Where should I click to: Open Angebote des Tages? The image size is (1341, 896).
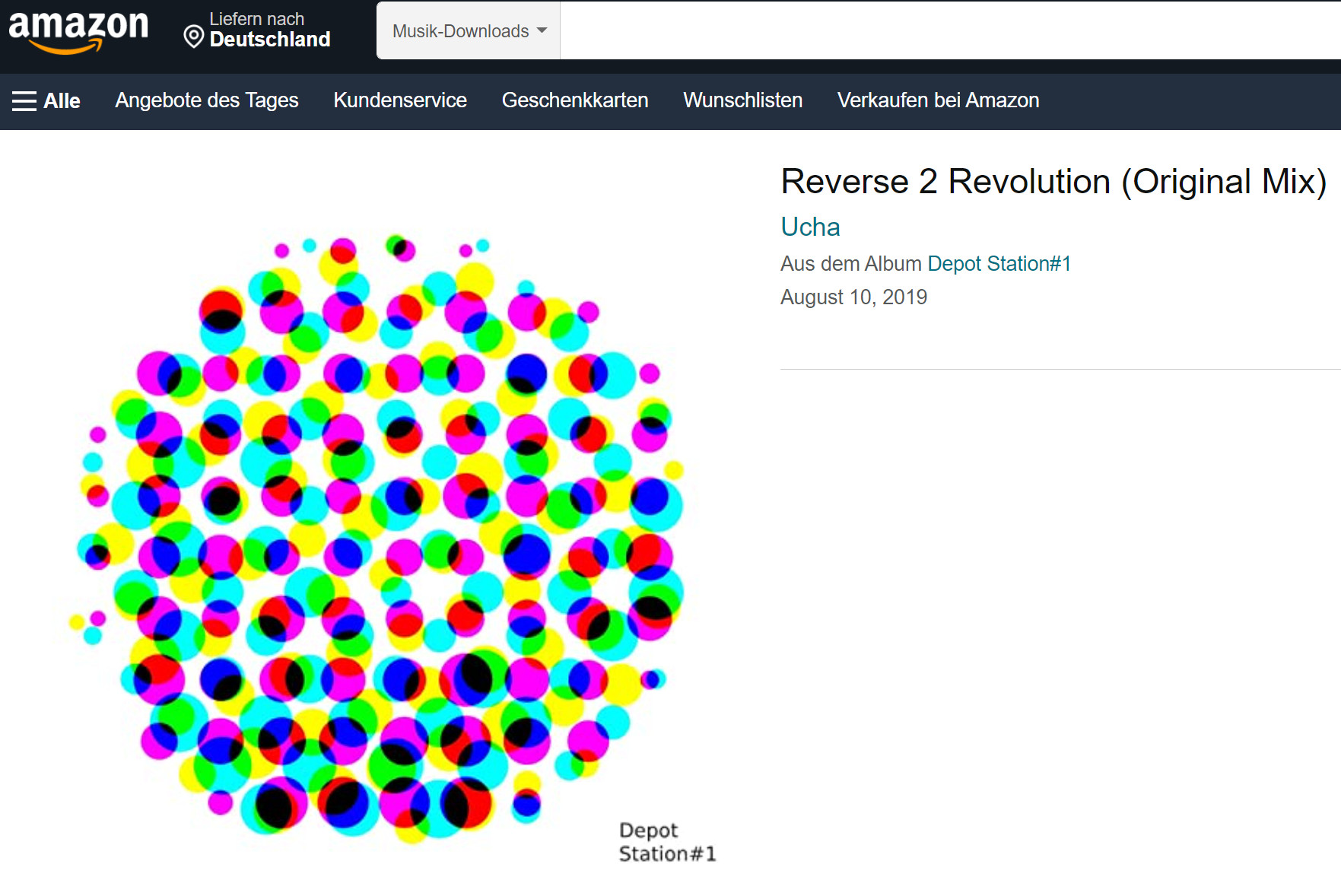click(207, 100)
